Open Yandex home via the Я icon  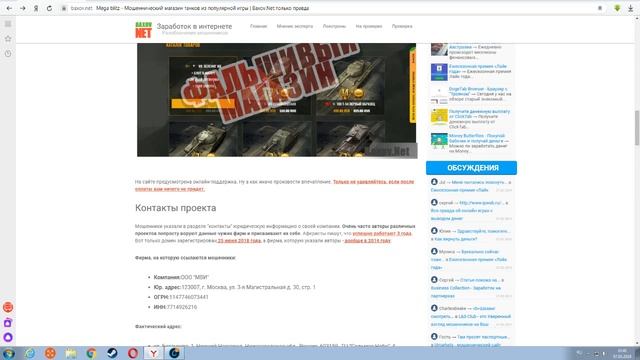pos(36,8)
